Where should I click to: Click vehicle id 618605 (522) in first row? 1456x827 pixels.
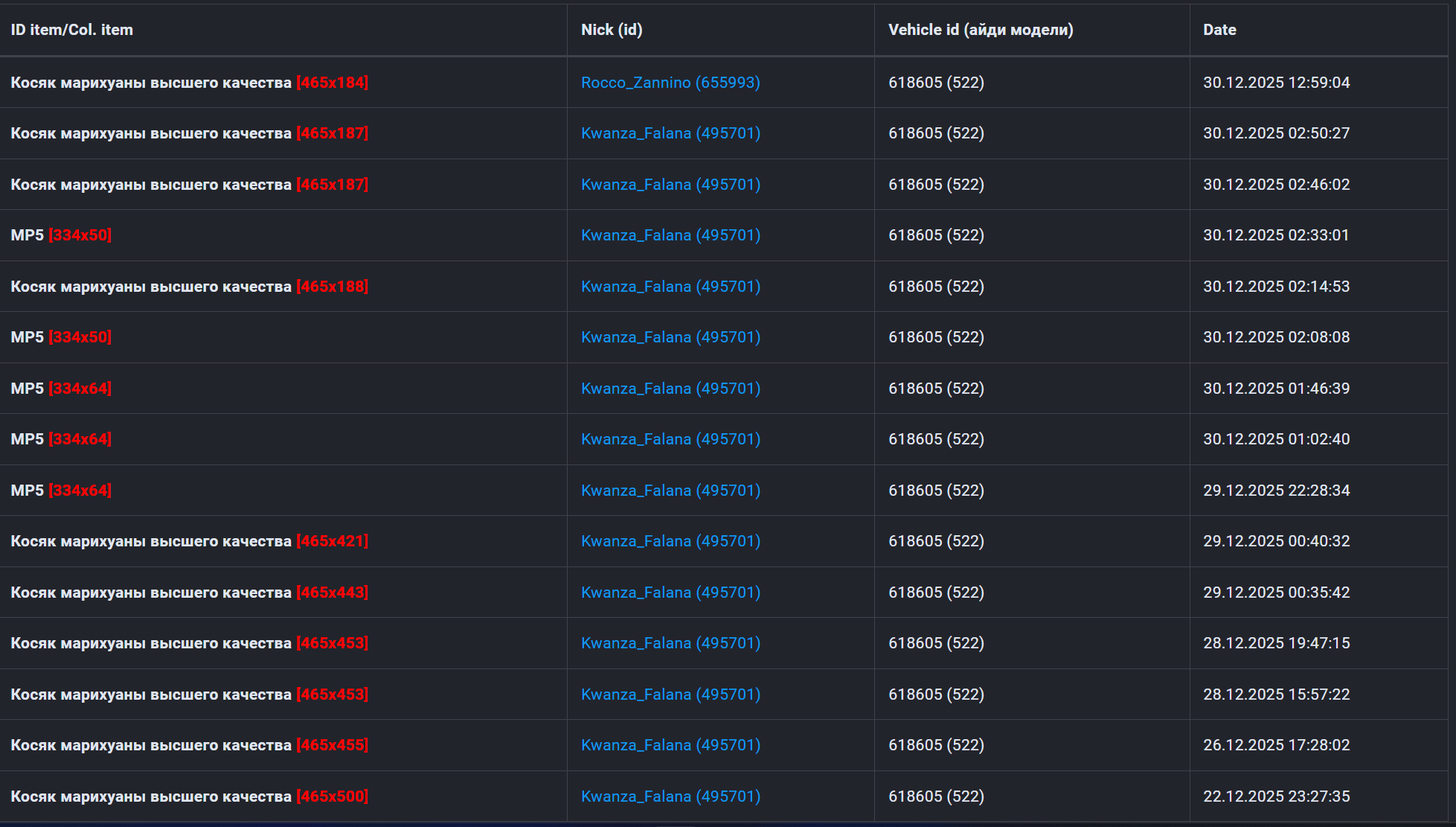point(935,83)
